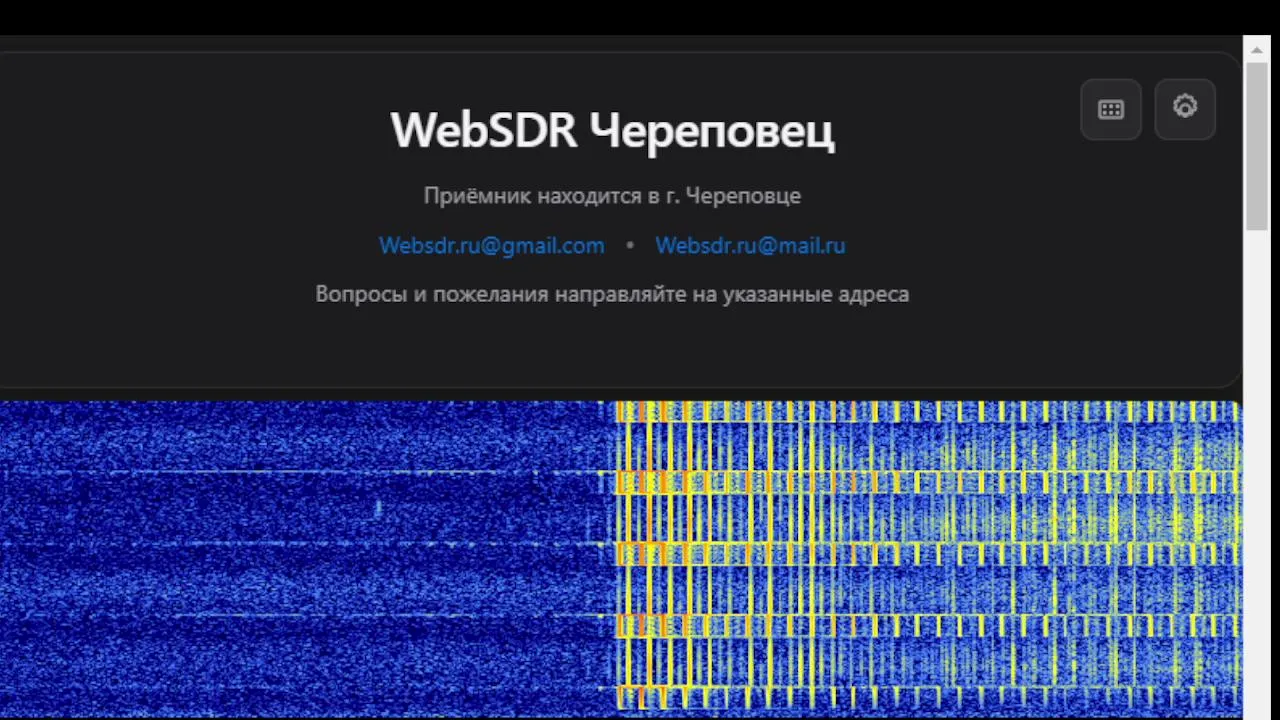
Task: Click the scrollbar up arrow
Action: point(1257,49)
